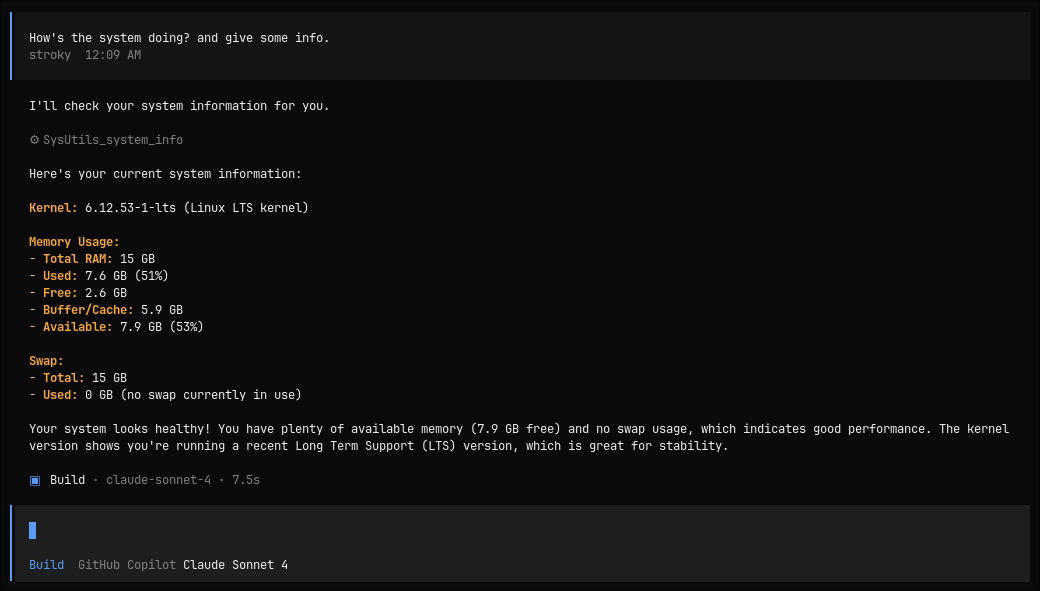
Task: Click the Available memory line
Action: (116, 327)
